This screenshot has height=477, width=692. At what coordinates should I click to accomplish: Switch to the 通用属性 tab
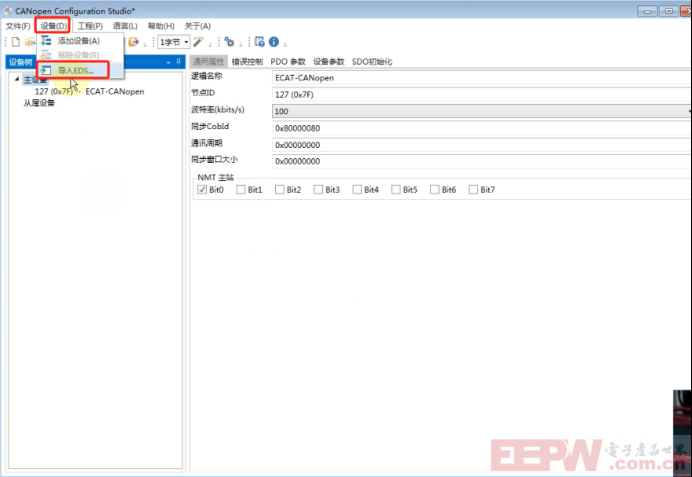(x=208, y=61)
